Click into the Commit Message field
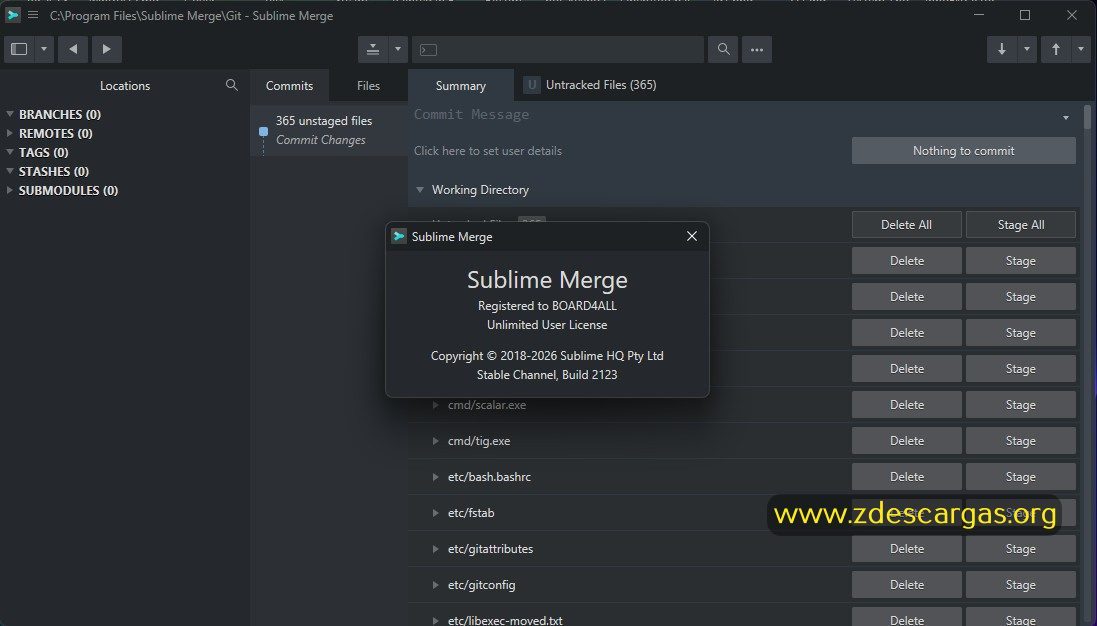Image resolution: width=1097 pixels, height=626 pixels. (735, 115)
